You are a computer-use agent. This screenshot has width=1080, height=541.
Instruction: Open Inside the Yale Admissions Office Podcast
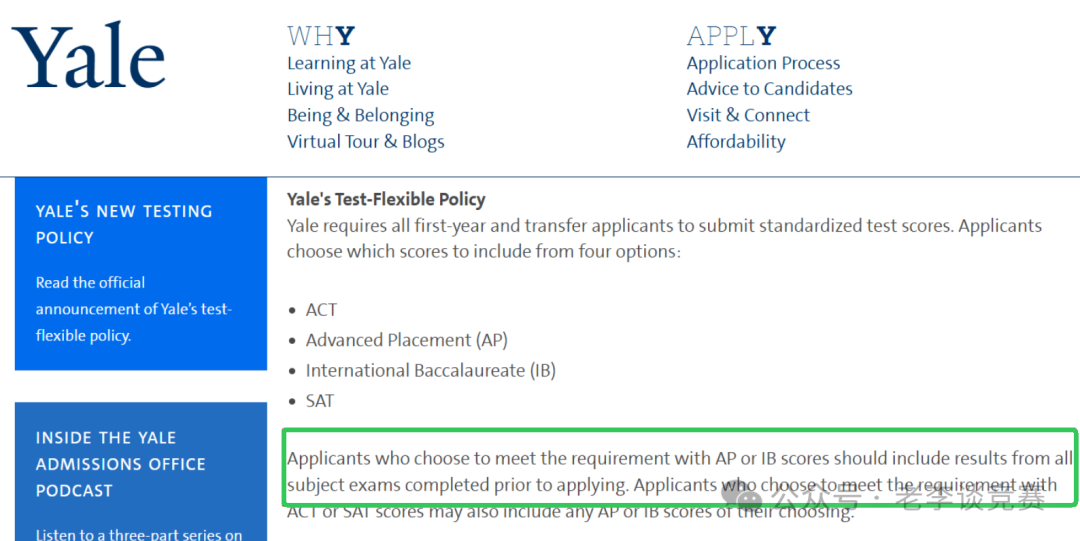[x=120, y=464]
